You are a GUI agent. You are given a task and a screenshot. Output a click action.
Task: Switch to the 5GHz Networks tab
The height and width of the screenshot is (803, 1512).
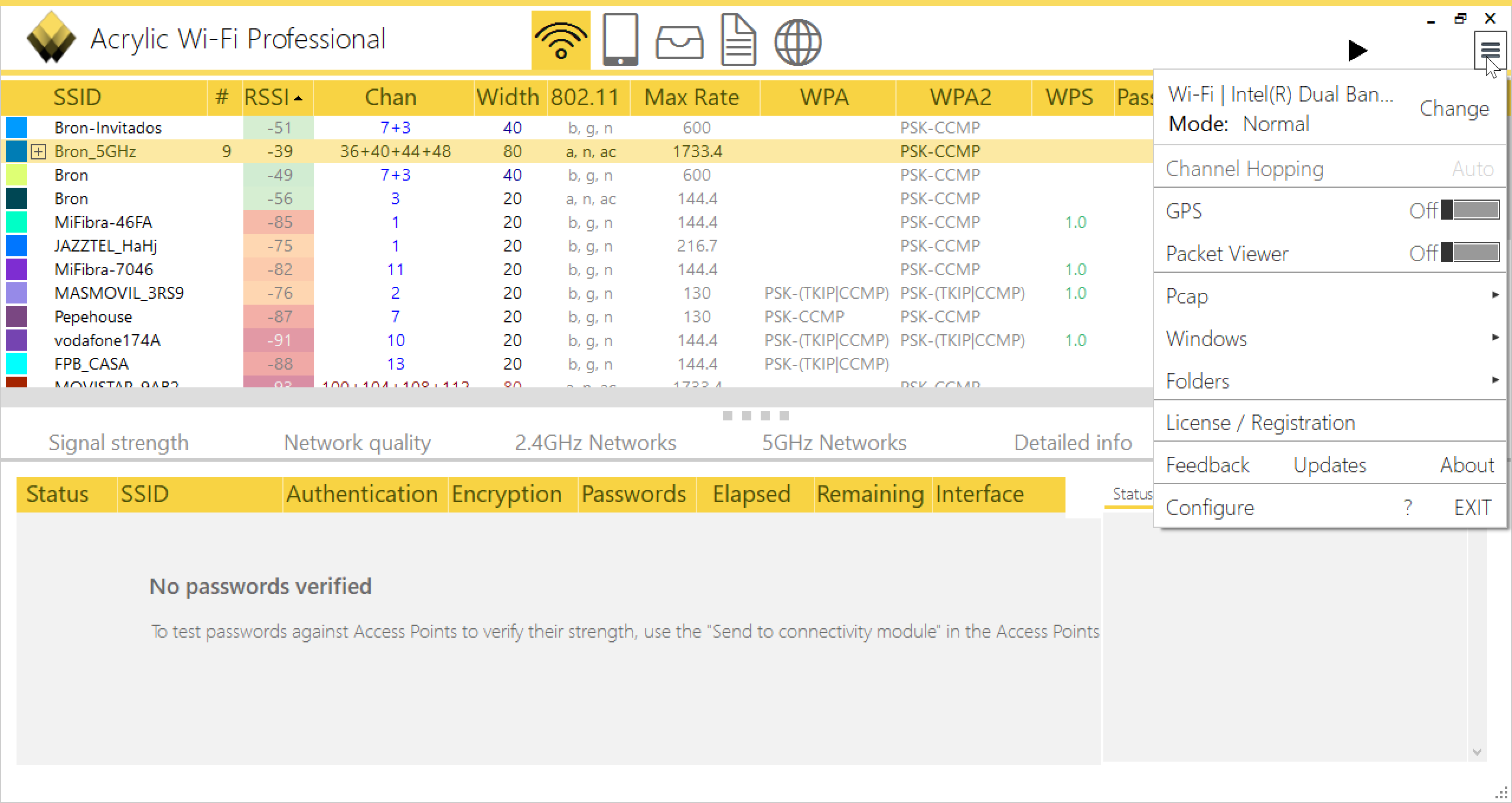(x=833, y=443)
